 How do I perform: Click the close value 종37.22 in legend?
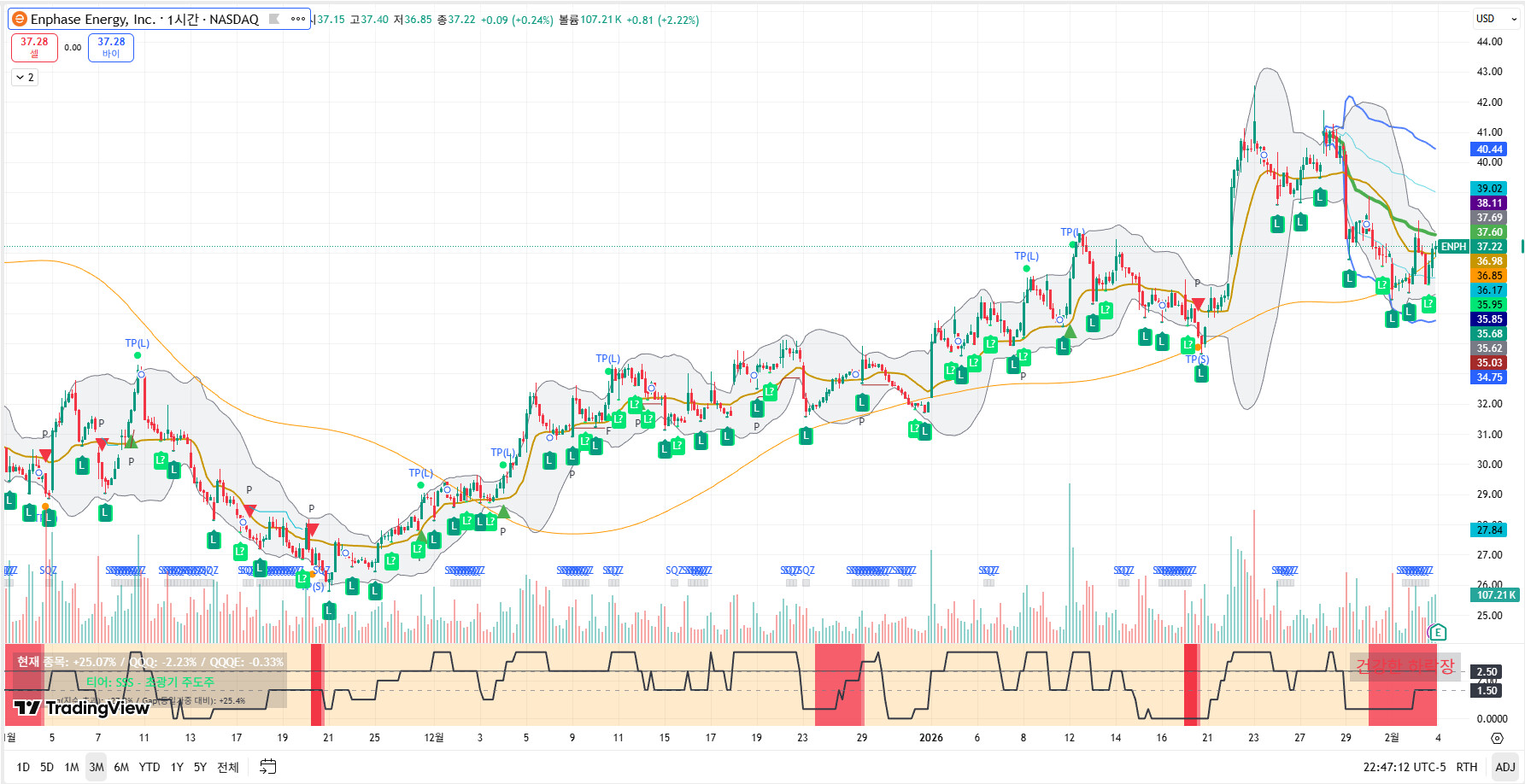tap(456, 20)
